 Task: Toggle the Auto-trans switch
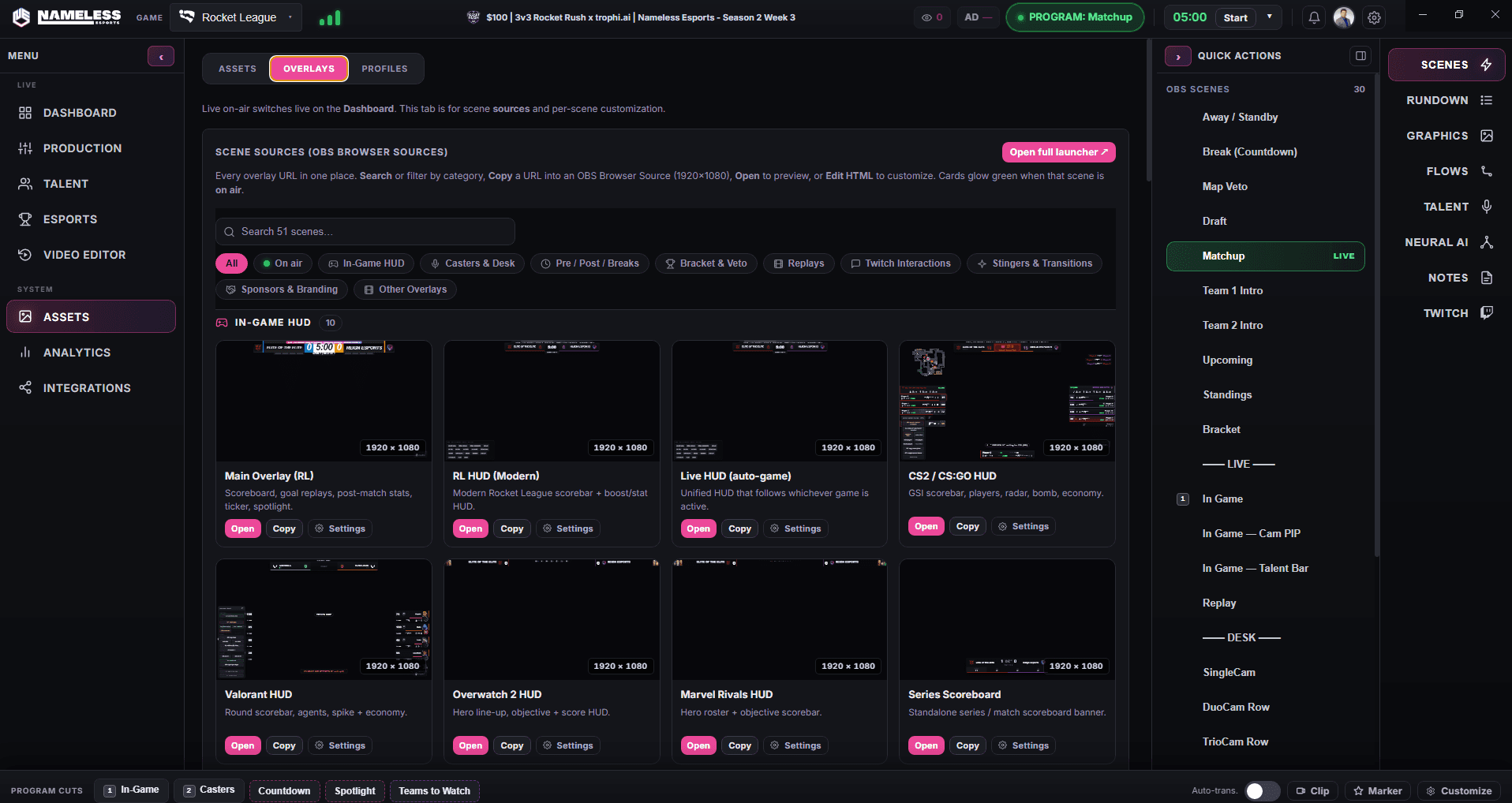coord(1263,790)
